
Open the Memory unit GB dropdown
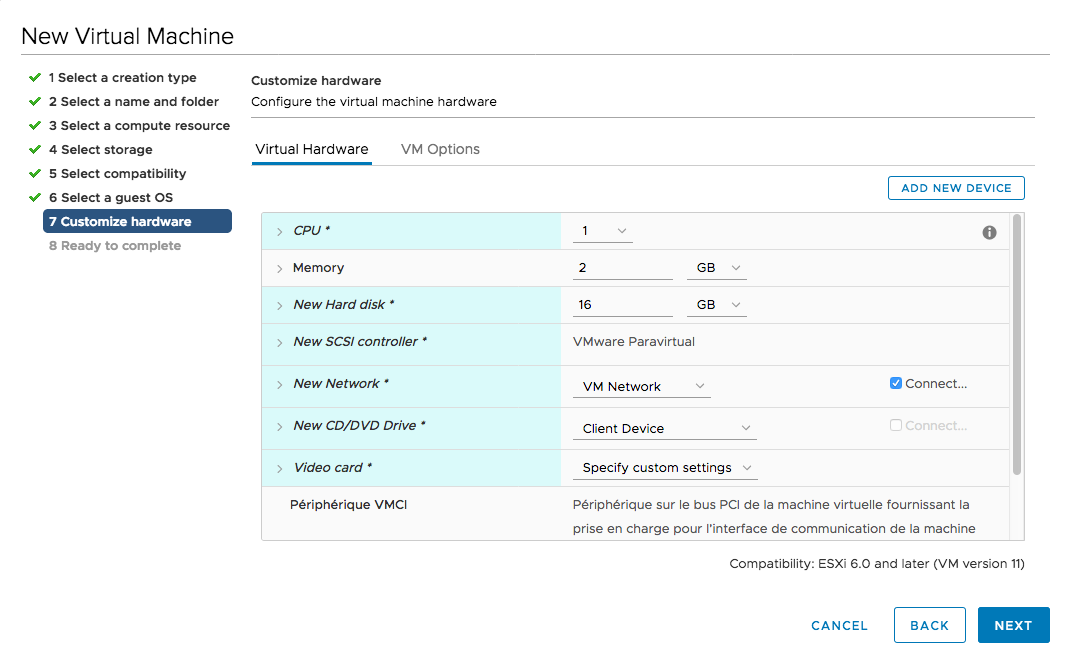(x=716, y=268)
